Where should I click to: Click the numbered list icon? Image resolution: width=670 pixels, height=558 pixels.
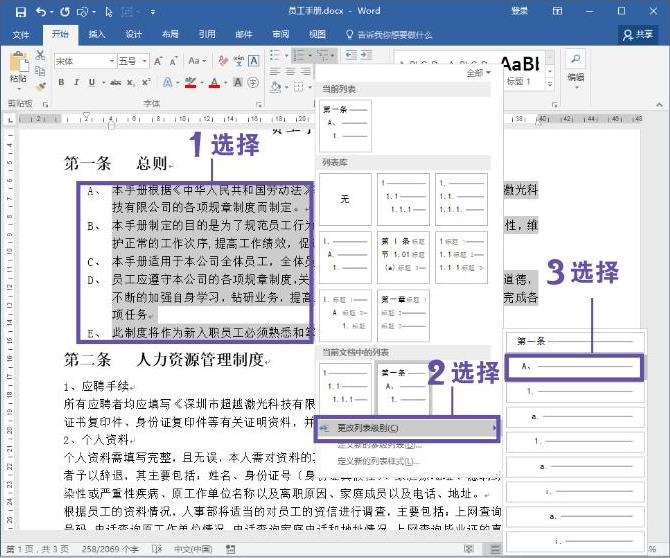pyautogui.click(x=300, y=55)
